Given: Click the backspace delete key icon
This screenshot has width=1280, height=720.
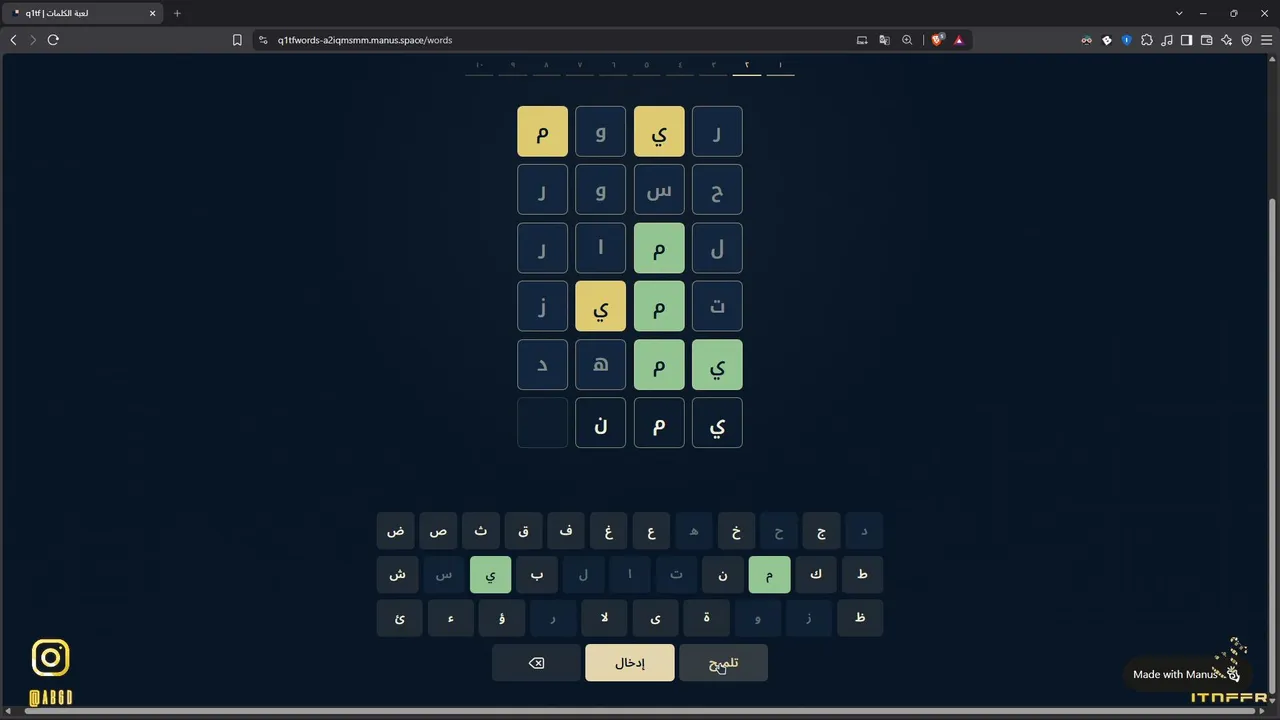Looking at the screenshot, I should tap(536, 663).
